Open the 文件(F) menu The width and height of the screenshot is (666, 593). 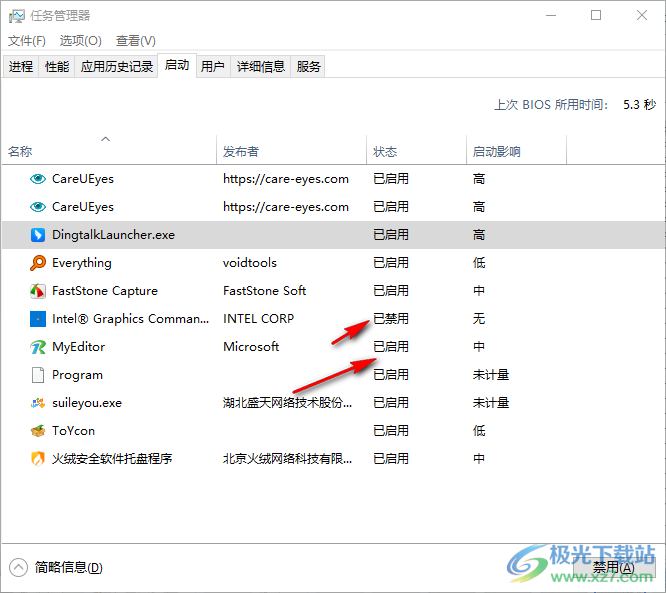tap(27, 41)
